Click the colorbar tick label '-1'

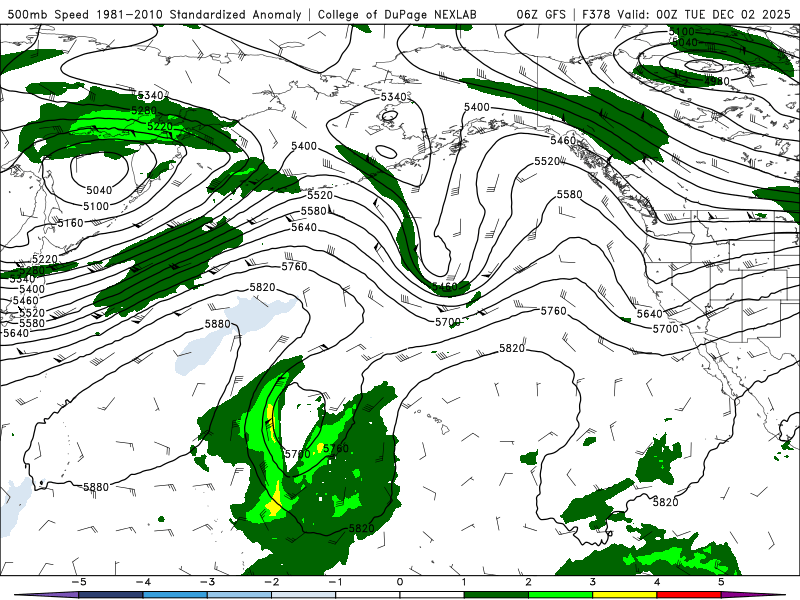[x=336, y=582]
